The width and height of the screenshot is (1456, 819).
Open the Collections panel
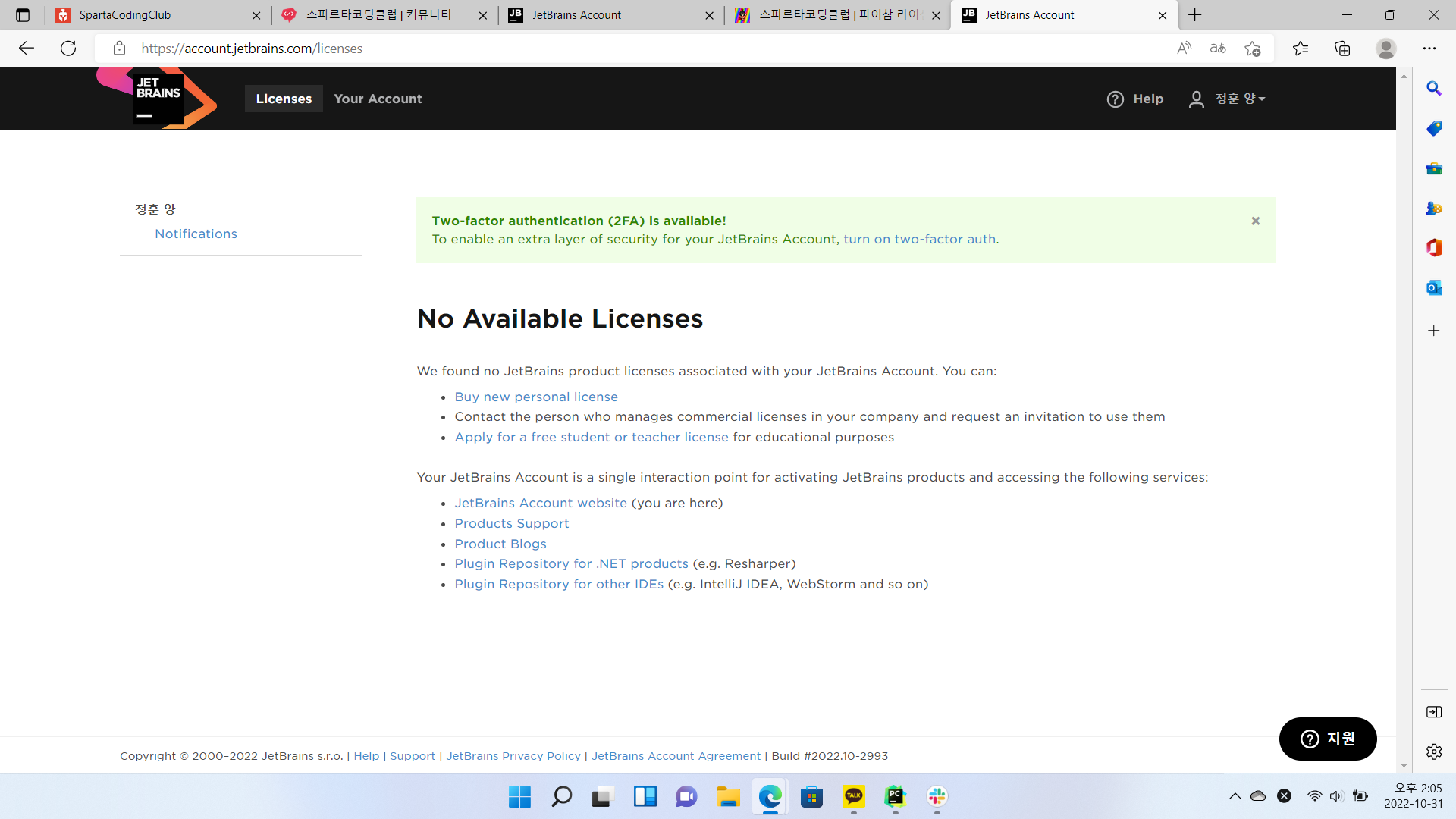click(1342, 49)
